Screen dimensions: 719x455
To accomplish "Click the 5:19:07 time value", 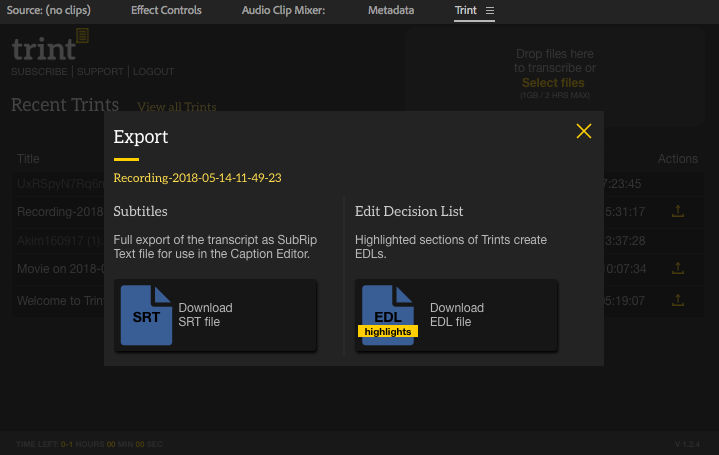I will tap(625, 301).
